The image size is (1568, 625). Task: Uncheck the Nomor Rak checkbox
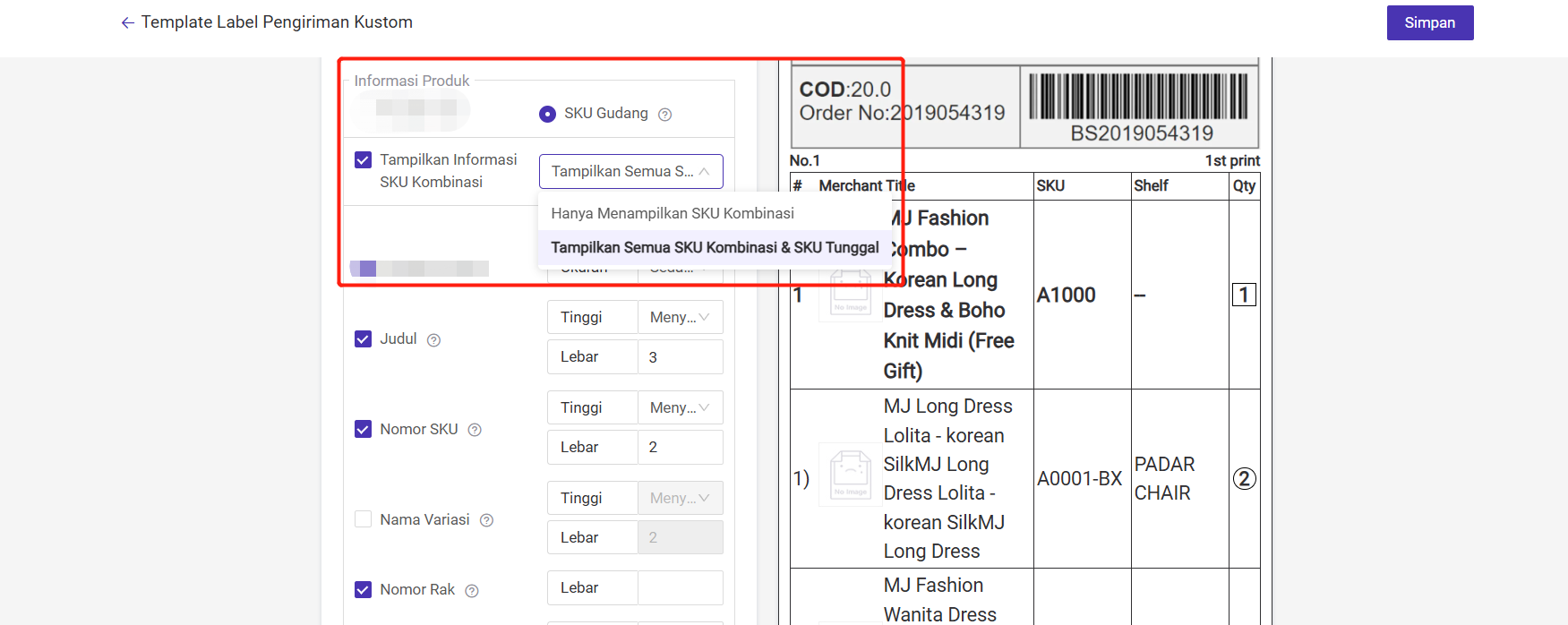(363, 590)
